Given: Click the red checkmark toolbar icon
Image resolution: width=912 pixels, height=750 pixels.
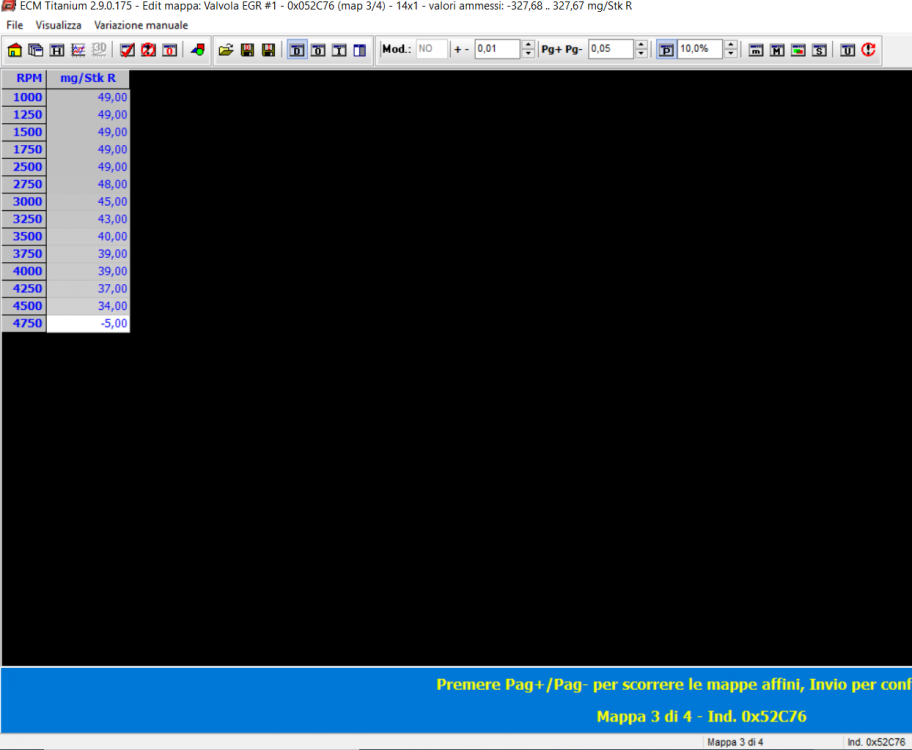Looking at the screenshot, I should pos(128,49).
